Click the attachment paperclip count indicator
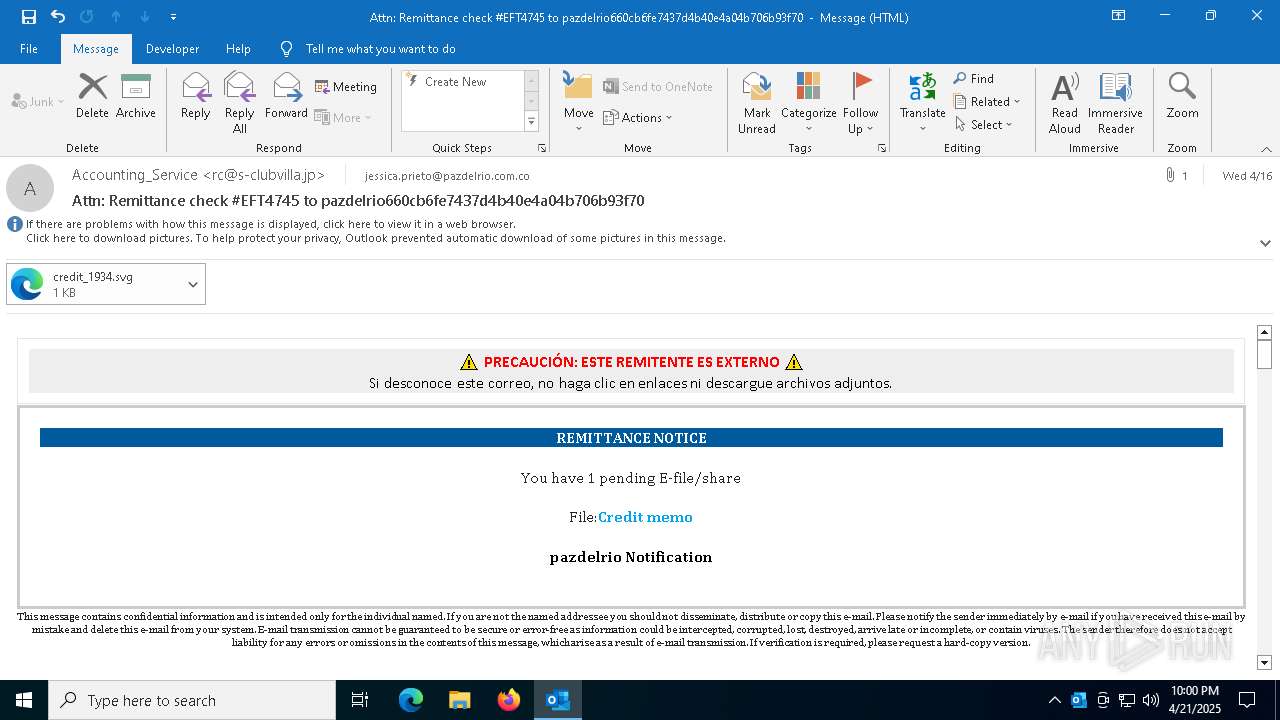This screenshot has width=1280, height=720. (x=1176, y=175)
